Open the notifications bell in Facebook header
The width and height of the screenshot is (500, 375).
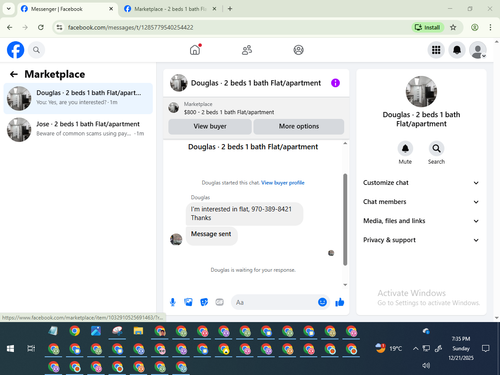click(457, 50)
